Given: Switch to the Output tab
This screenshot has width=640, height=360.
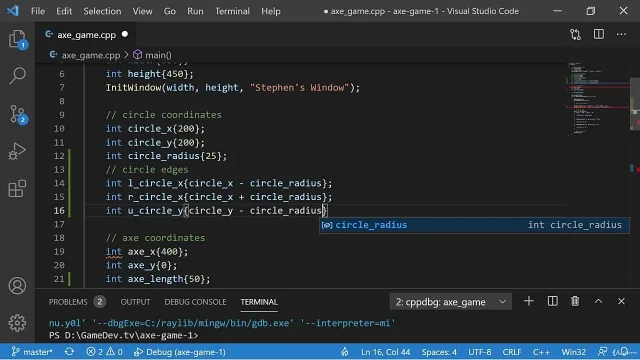Looking at the screenshot, I should [x=135, y=302].
